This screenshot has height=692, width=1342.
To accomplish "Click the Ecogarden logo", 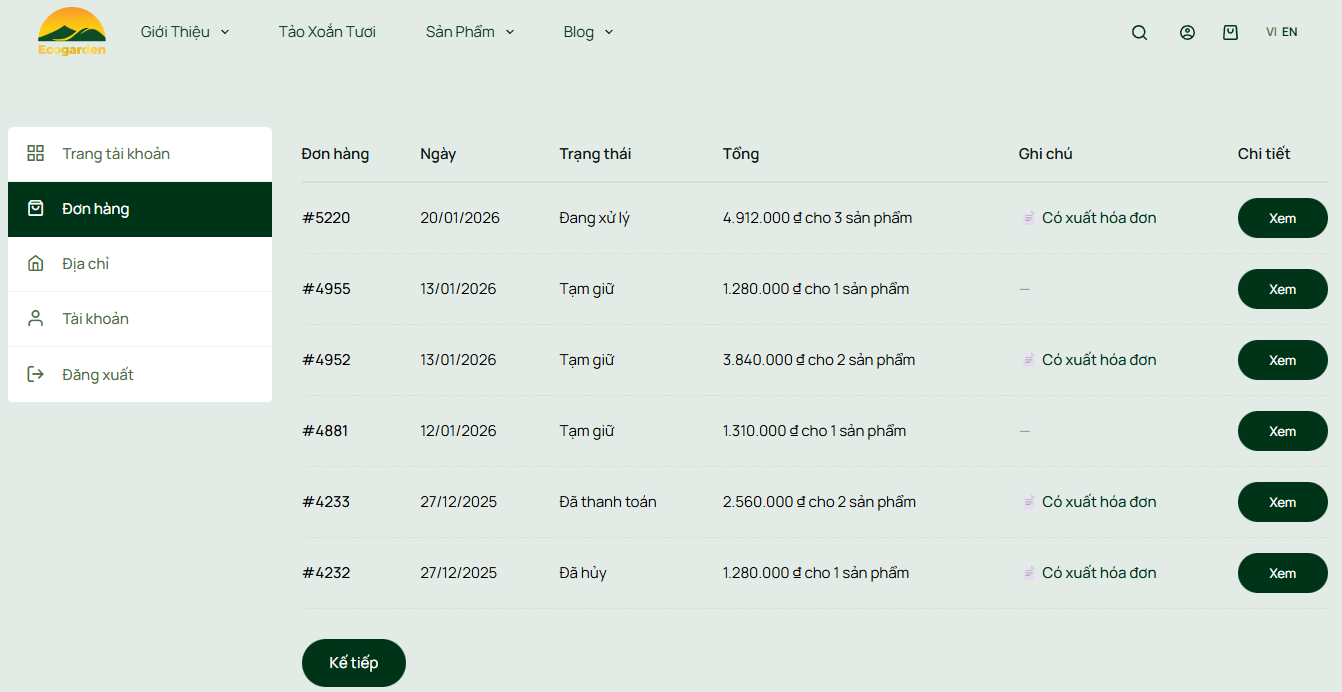I will pyautogui.click(x=71, y=32).
